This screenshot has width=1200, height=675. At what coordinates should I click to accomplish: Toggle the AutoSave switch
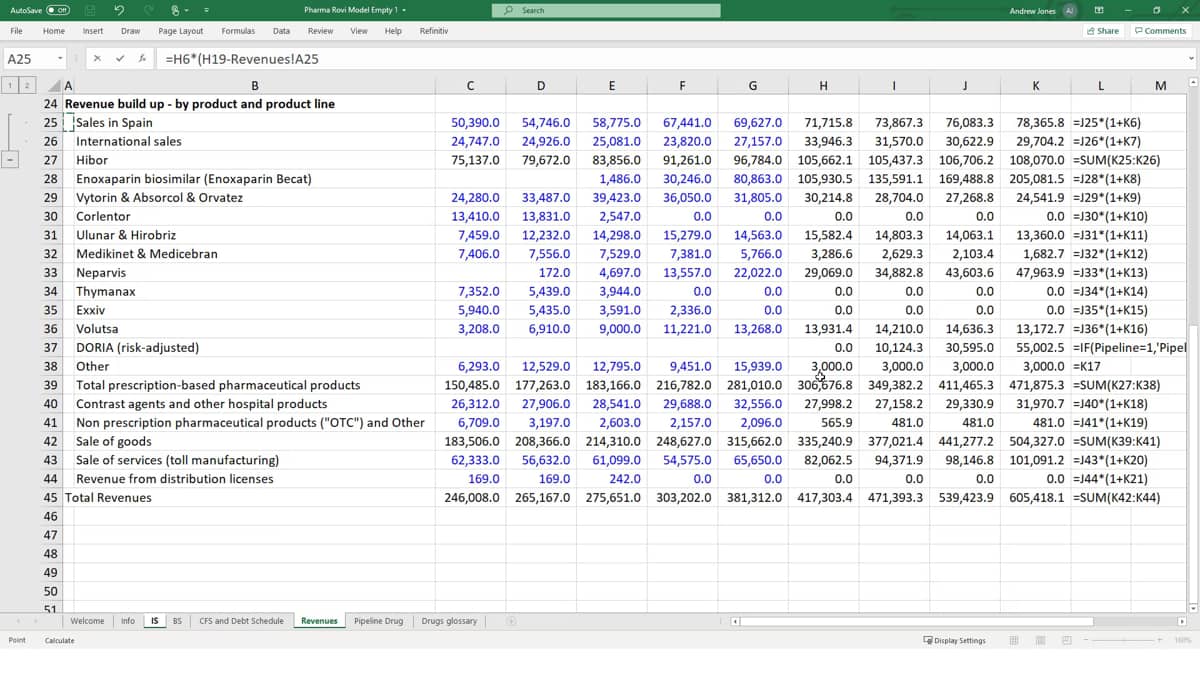57,10
